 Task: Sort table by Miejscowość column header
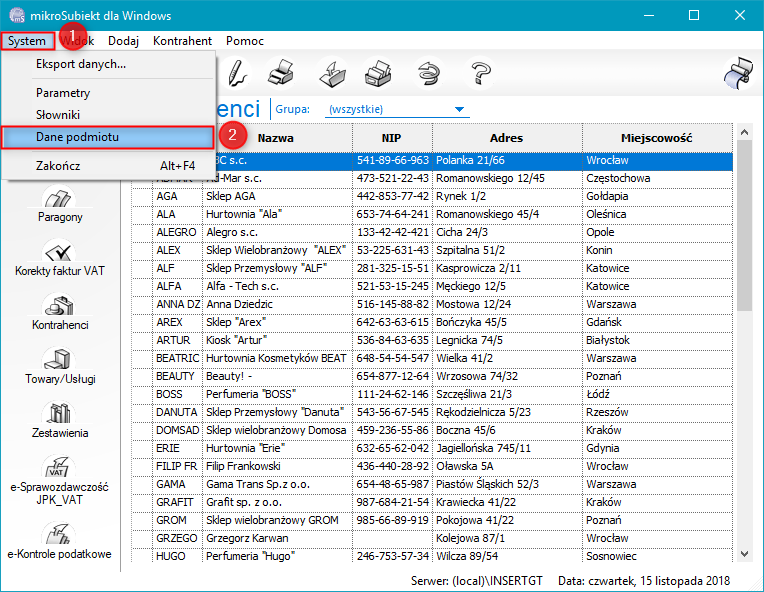click(656, 138)
